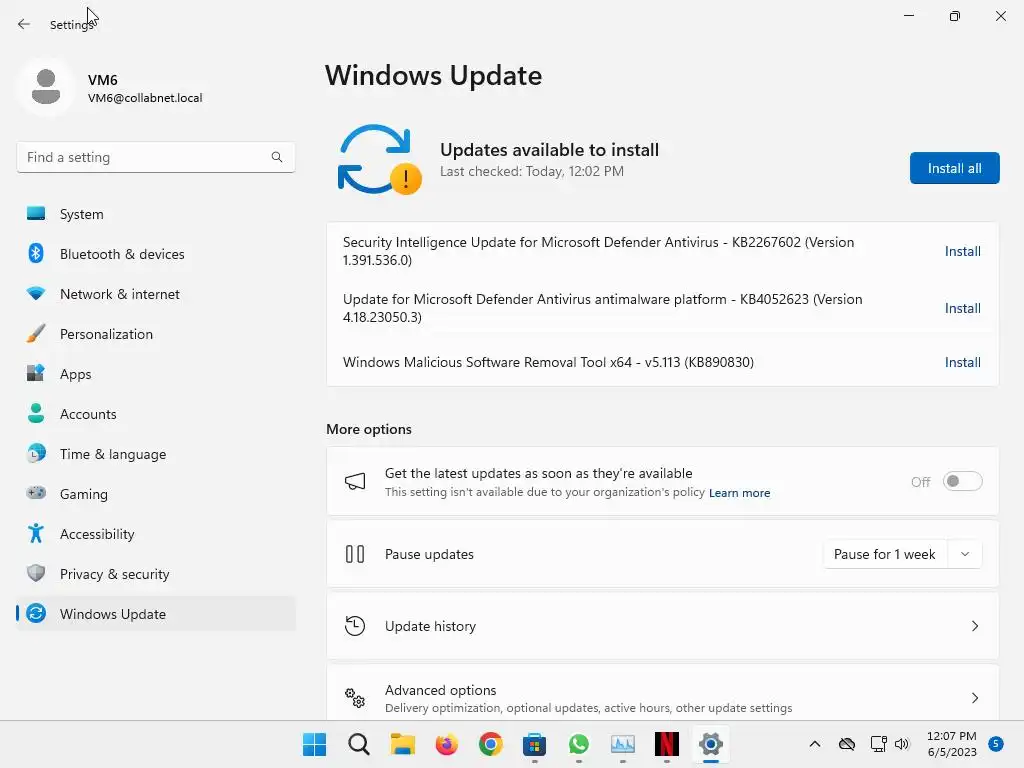The height and width of the screenshot is (768, 1024).
Task: Install Security Intelligence Update KB2267602
Action: (963, 251)
